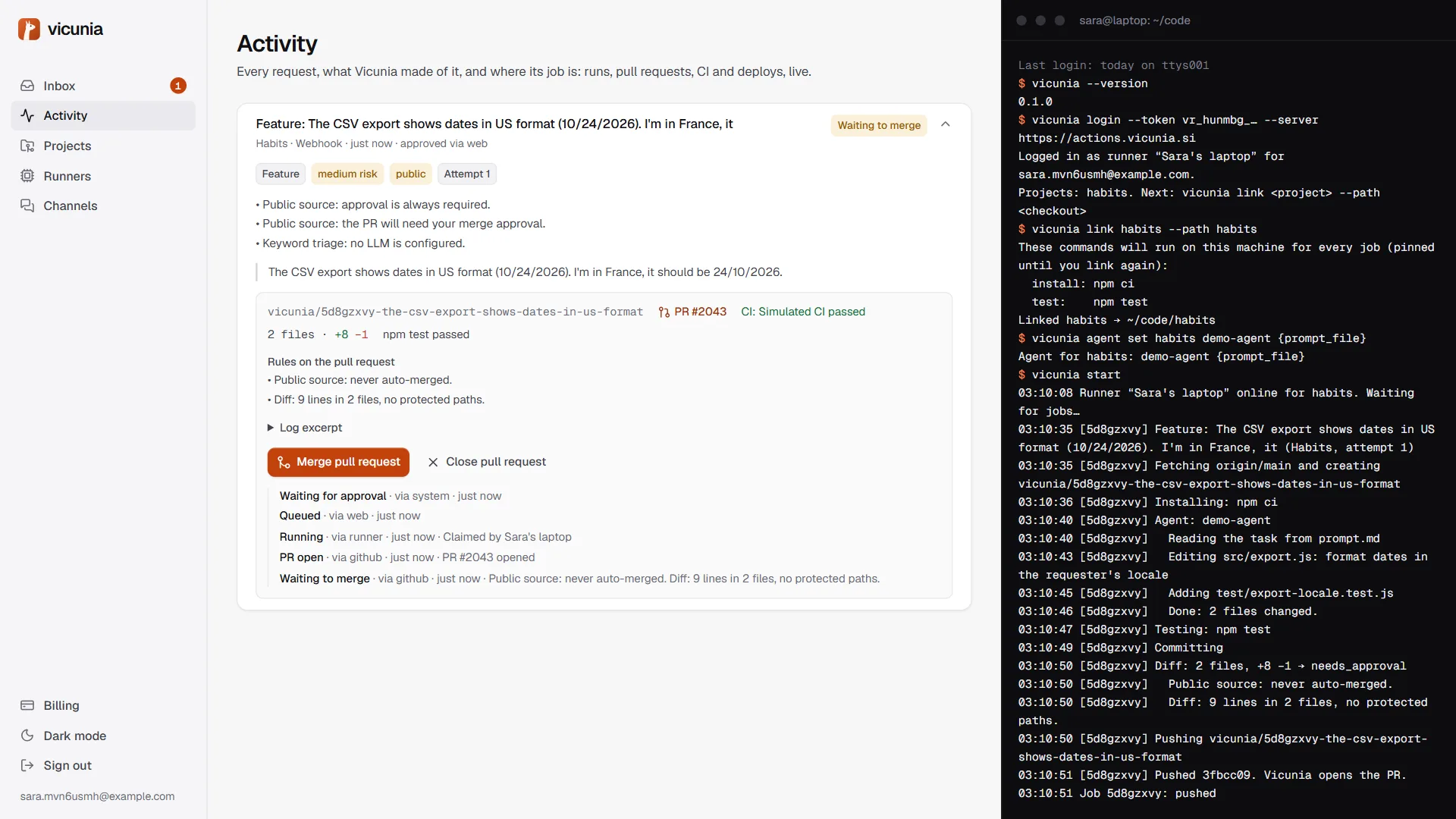Viewport: 1456px width, 819px height.
Task: Click the Runners chip icon
Action: click(x=27, y=176)
